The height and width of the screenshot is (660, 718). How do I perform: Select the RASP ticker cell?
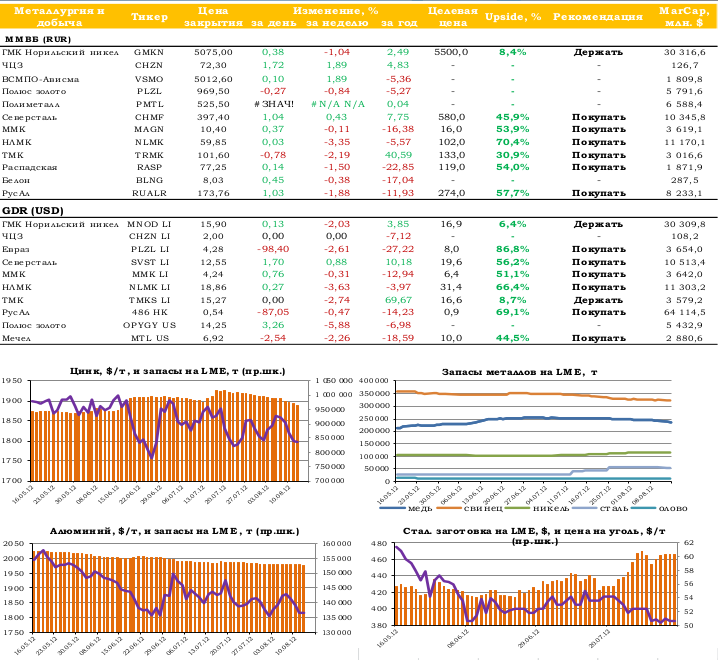(149, 167)
